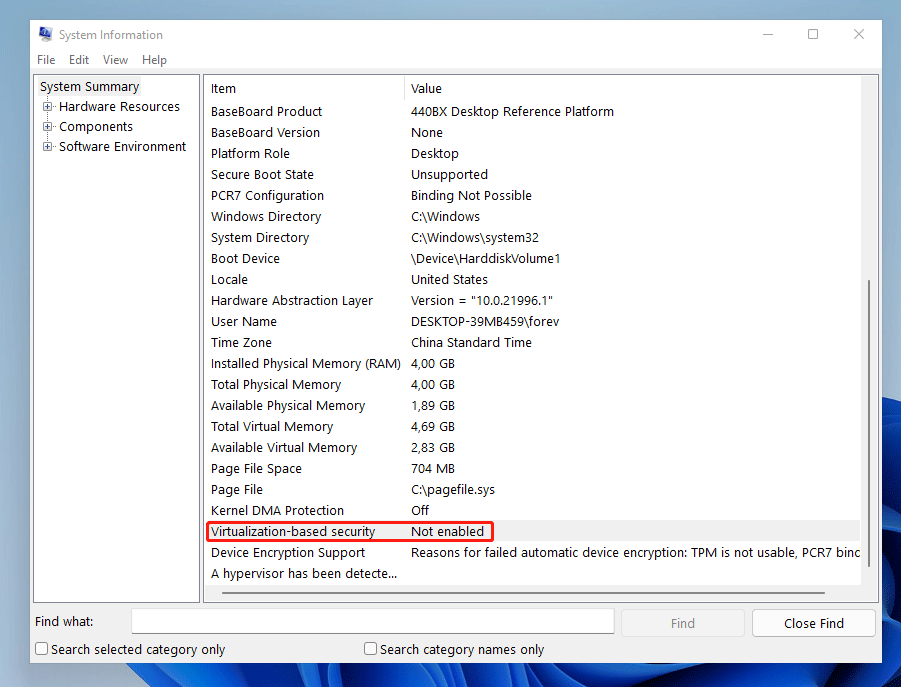Select the Time Zone row

click(x=532, y=342)
